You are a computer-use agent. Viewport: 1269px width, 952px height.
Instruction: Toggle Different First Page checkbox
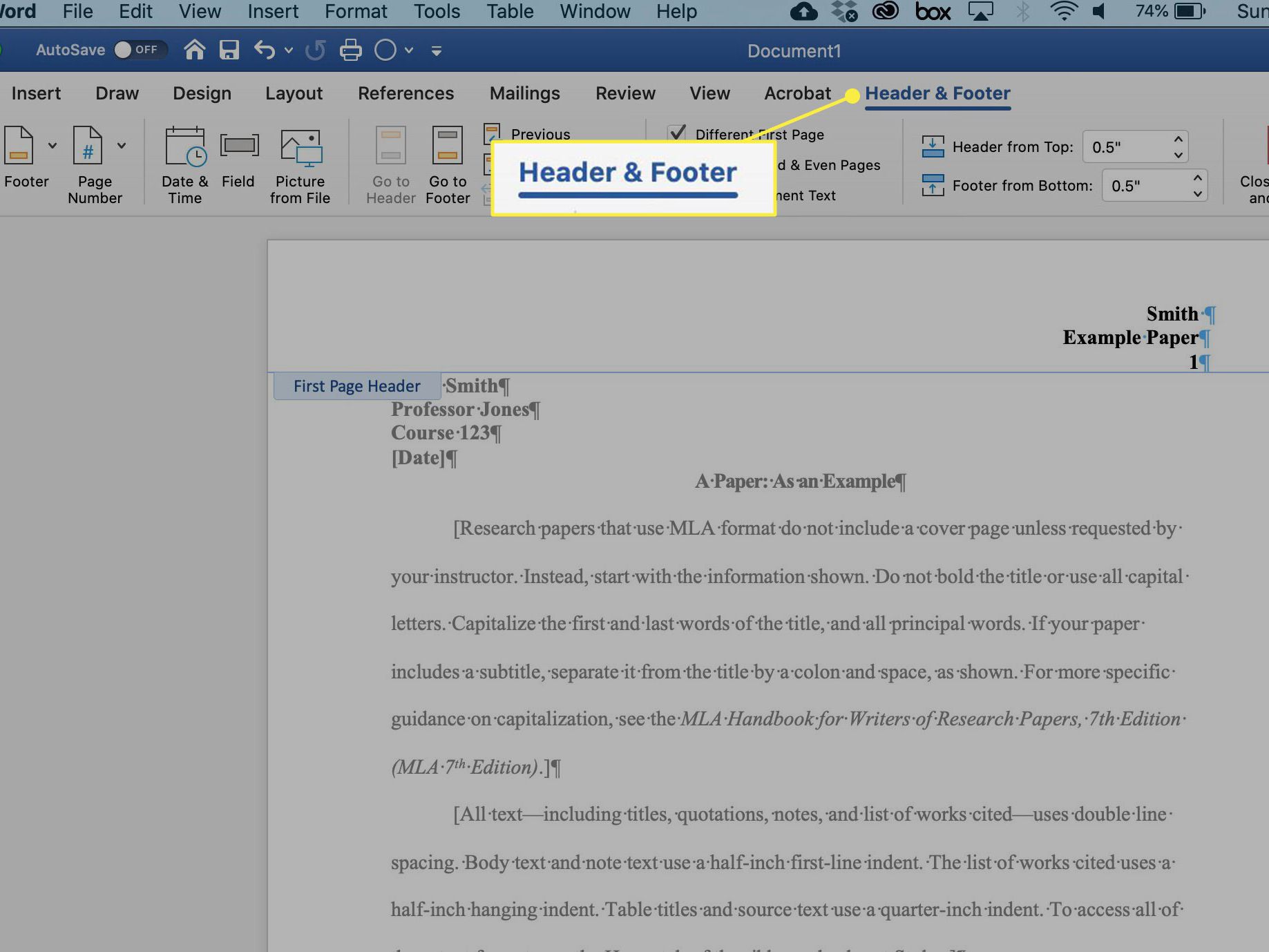pos(677,133)
